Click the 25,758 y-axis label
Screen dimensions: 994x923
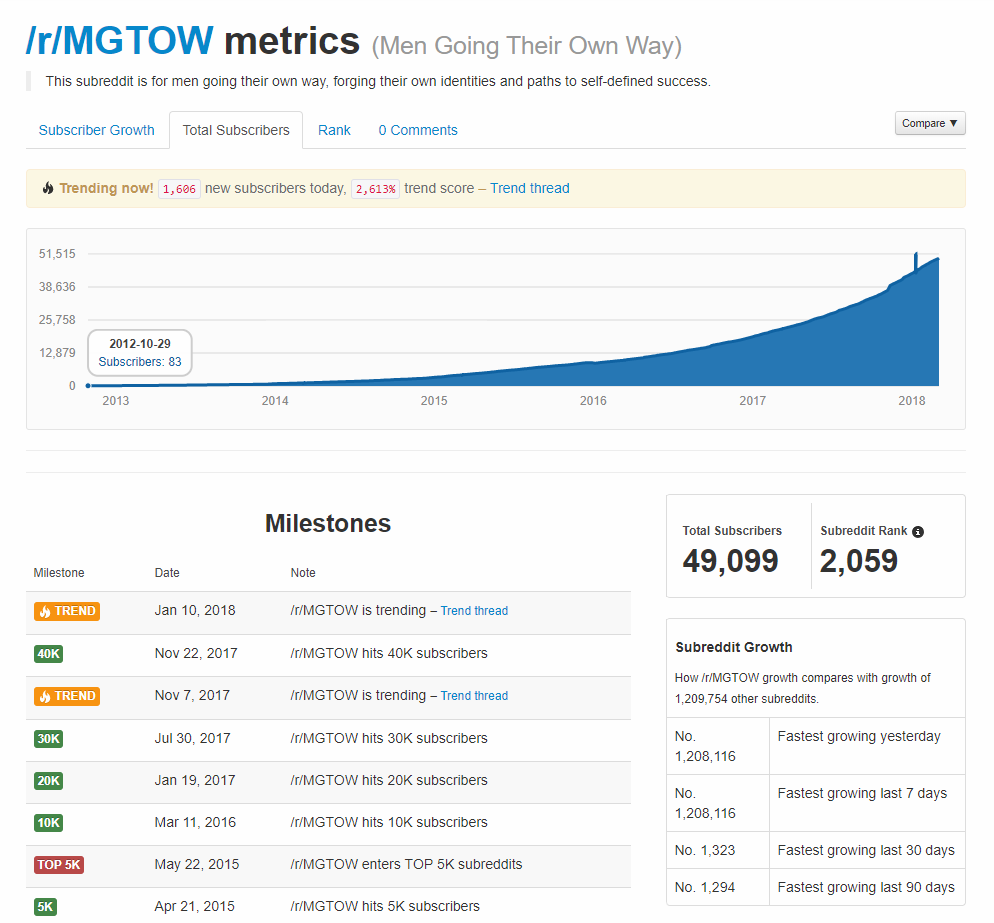click(x=57, y=320)
